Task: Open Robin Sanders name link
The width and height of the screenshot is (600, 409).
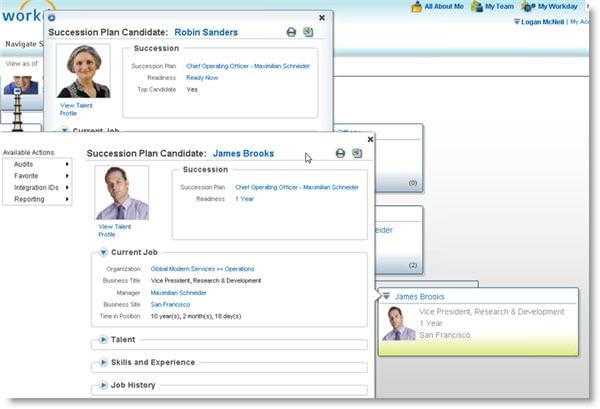Action: (x=206, y=33)
